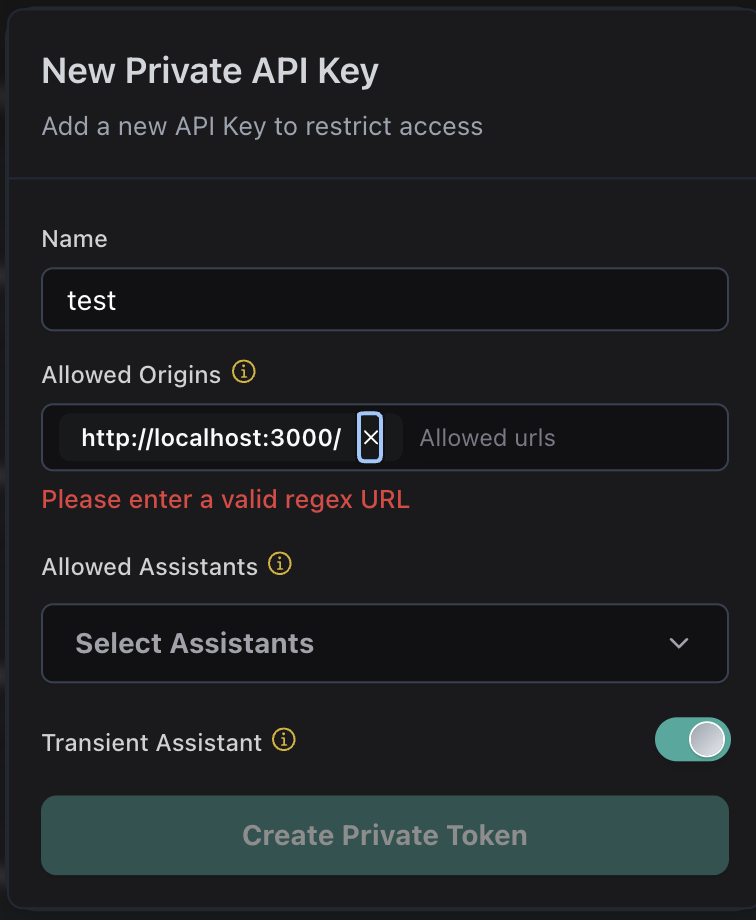This screenshot has height=920, width=756.
Task: Click the New Private API Key heading
Action: 210,72
